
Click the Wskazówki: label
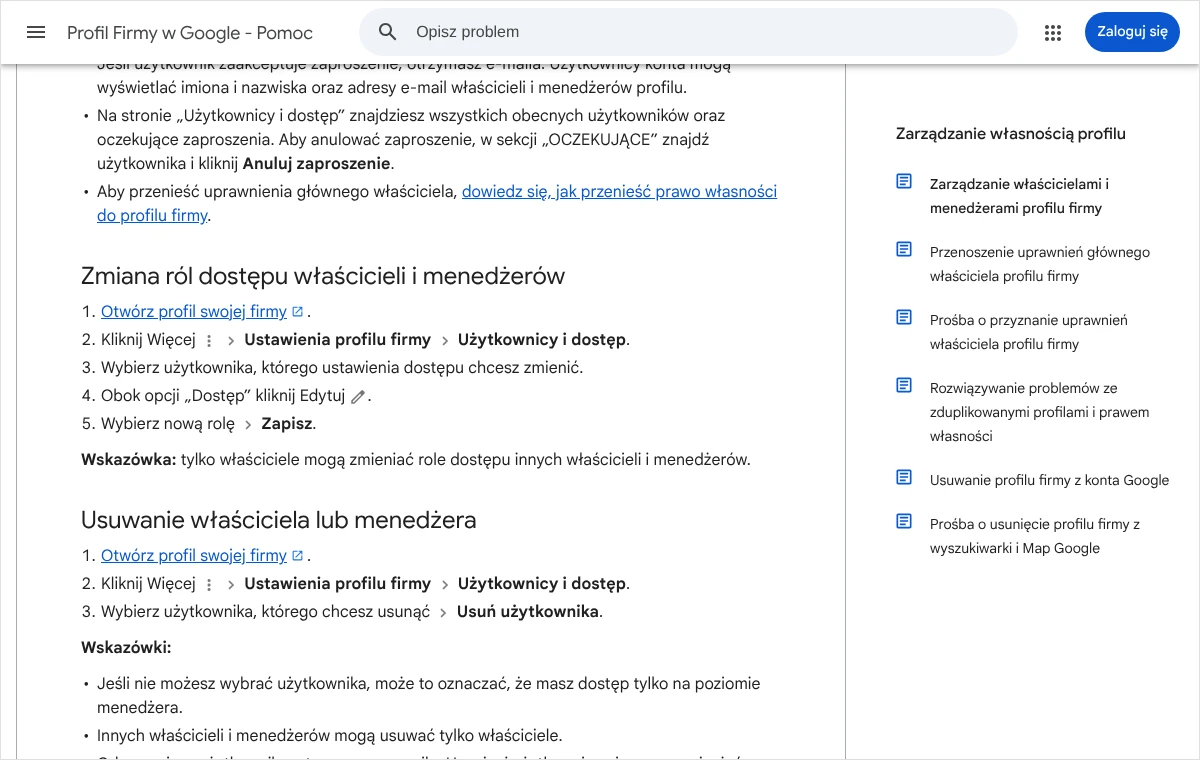pos(126,648)
